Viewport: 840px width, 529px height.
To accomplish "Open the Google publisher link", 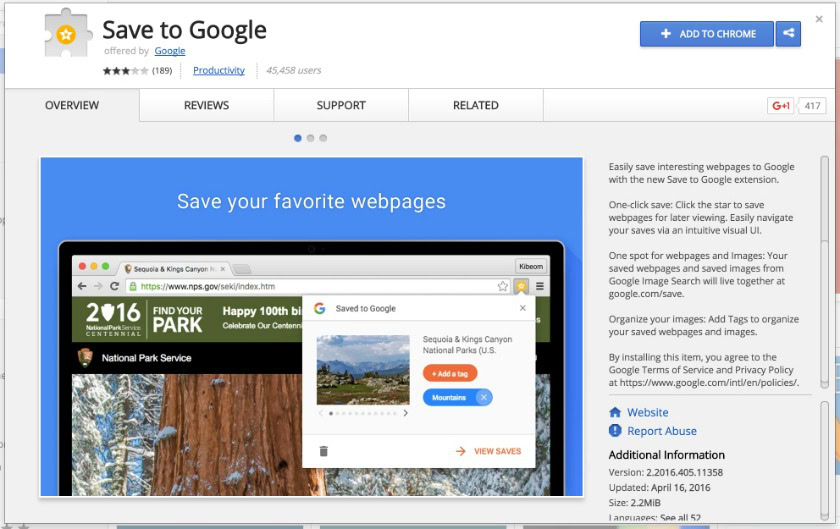I will [170, 51].
